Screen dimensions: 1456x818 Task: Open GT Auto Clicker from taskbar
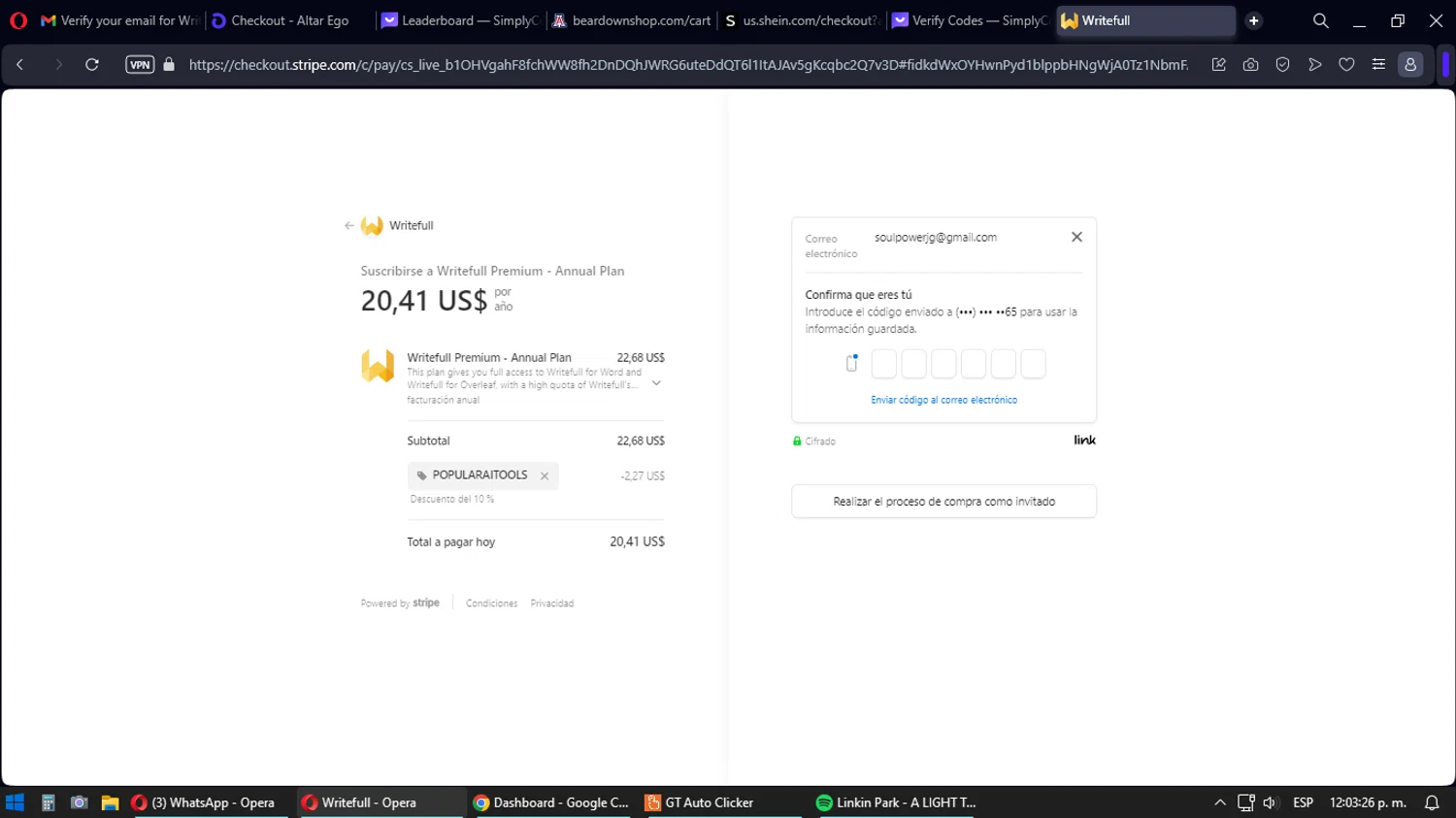(722, 802)
